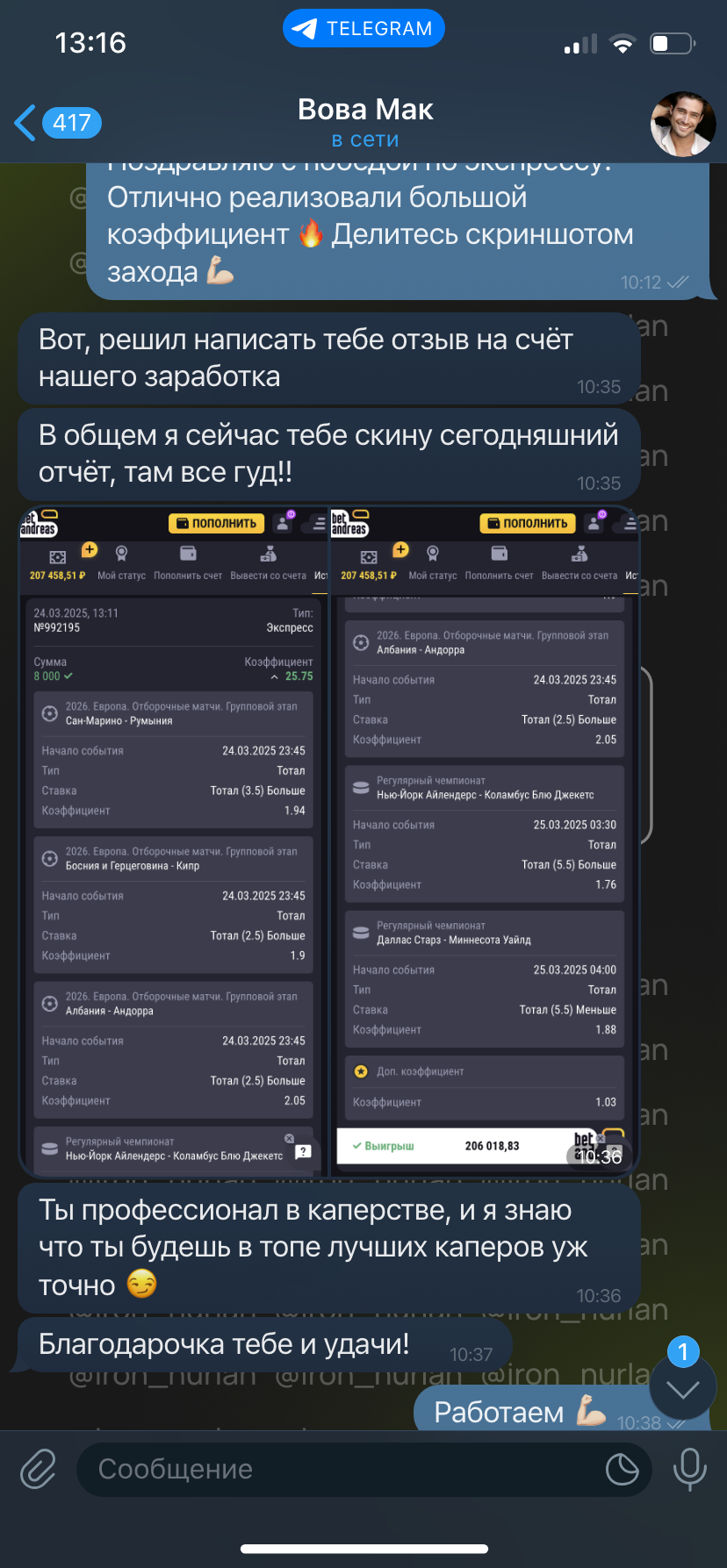Tap the yellow ПОПОЛНИТЬ button in left screenshot
Image resolution: width=727 pixels, height=1568 pixels.
tap(217, 523)
